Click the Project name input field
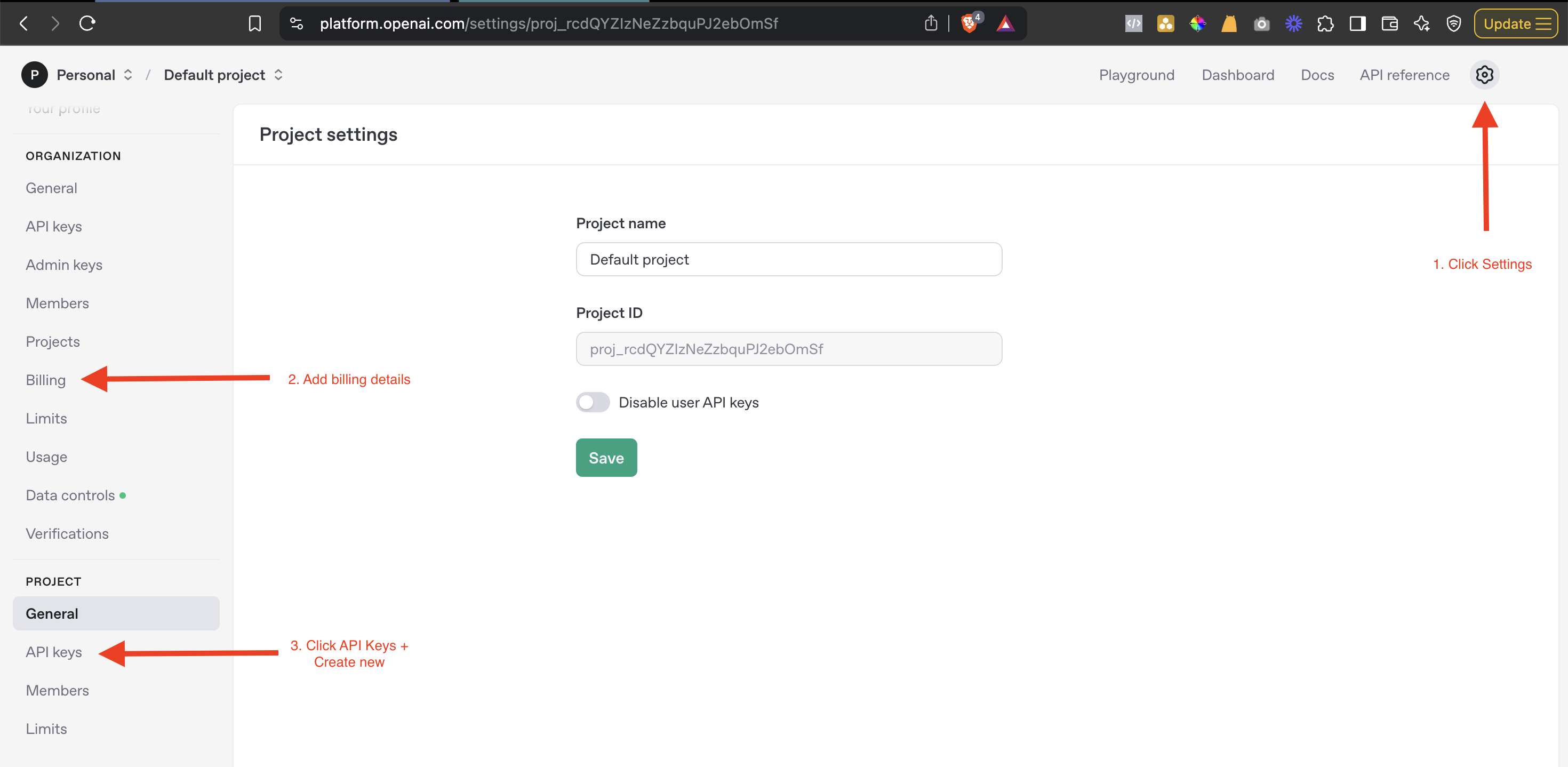Screen dimensions: 1568x767 788,259
